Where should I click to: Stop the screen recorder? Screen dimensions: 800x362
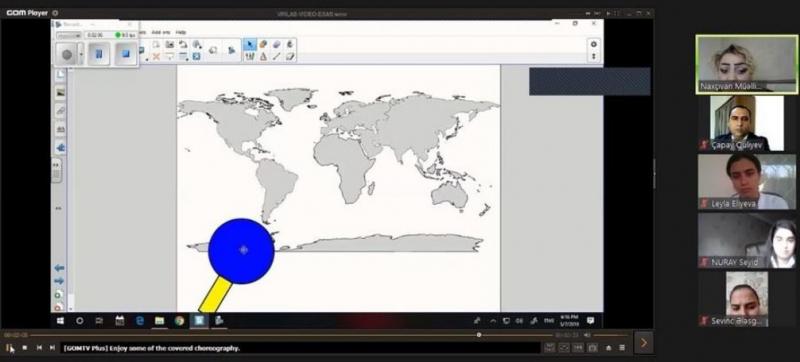pyautogui.click(x=126, y=54)
